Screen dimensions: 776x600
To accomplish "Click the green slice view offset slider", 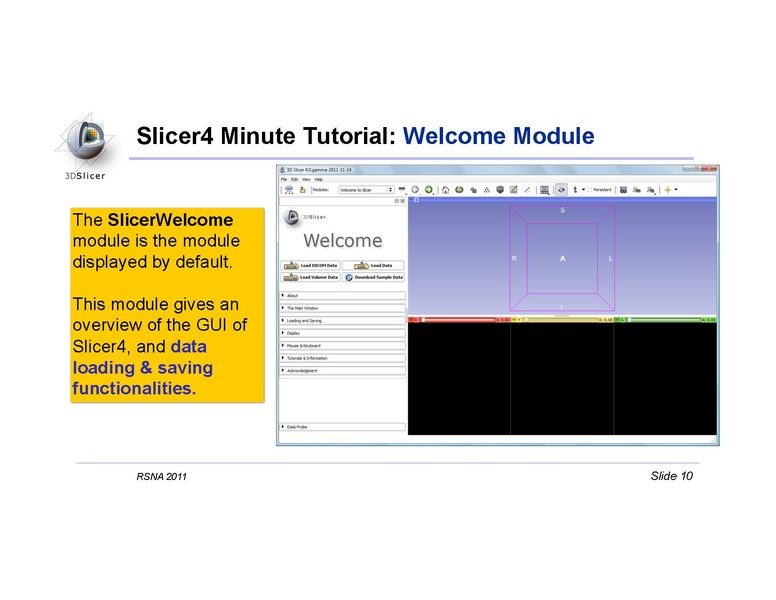I will coord(664,320).
